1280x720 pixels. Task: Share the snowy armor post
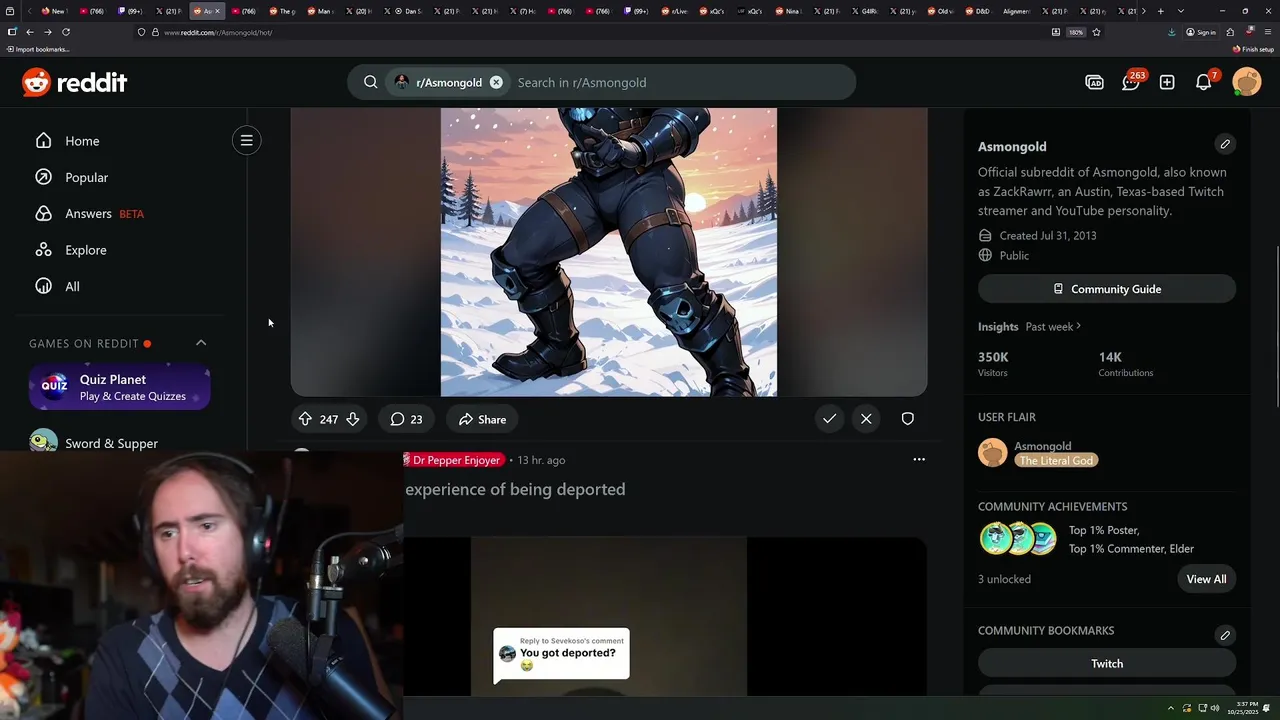[482, 419]
